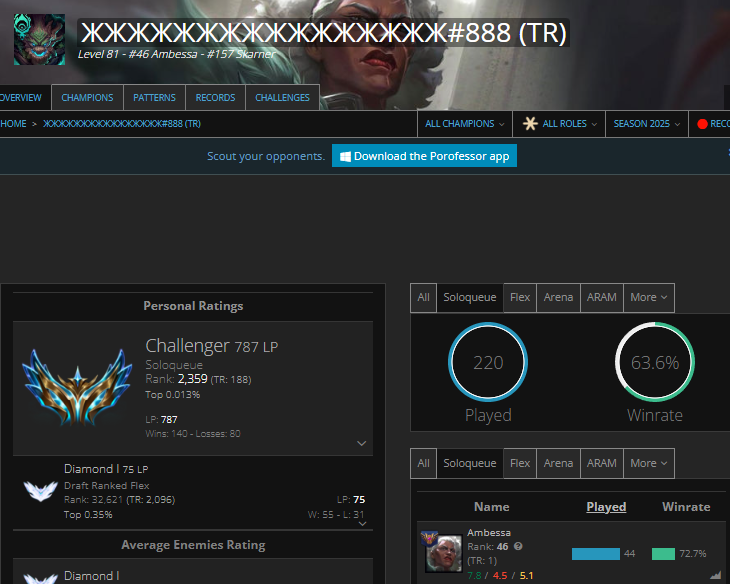Click the green Ambessa winrate bar

pyautogui.click(x=663, y=554)
